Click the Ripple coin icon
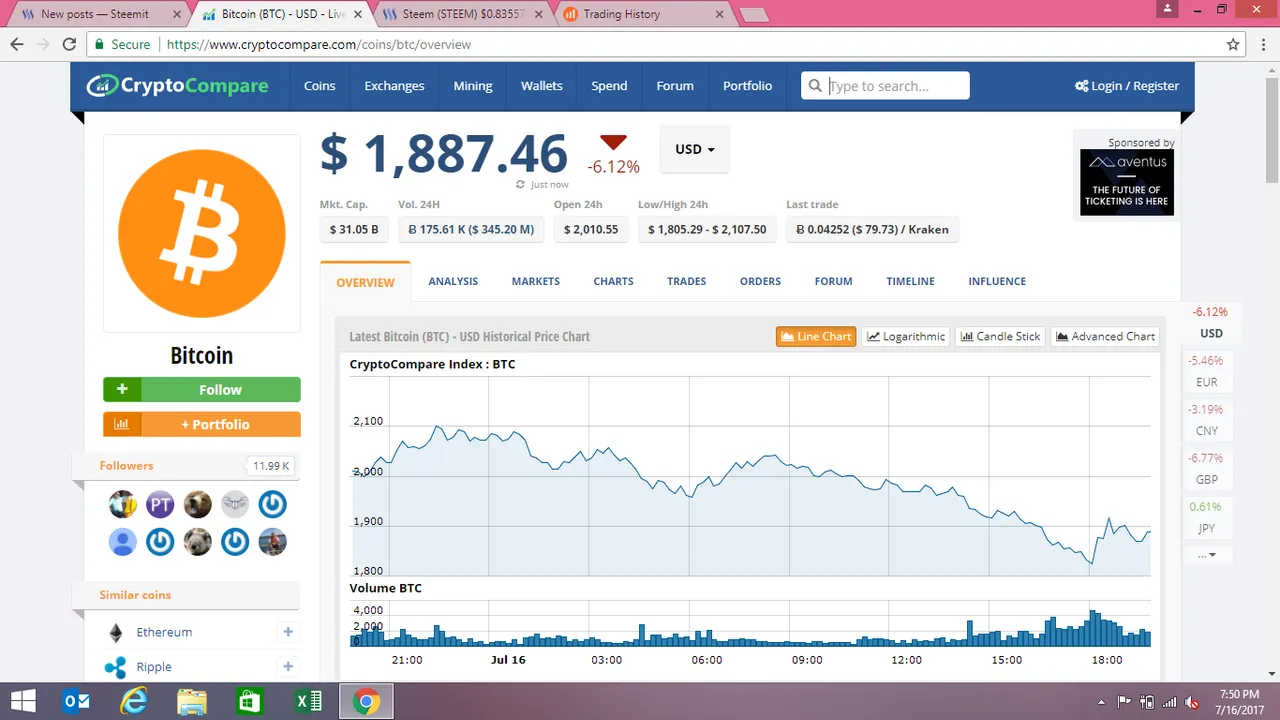Screen dimensions: 1280x720 tap(116, 667)
